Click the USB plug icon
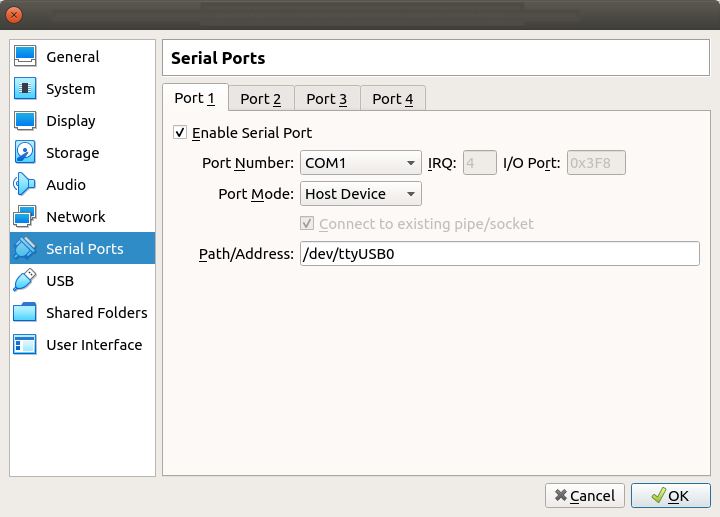This screenshot has height=517, width=720. pyautogui.click(x=25, y=280)
